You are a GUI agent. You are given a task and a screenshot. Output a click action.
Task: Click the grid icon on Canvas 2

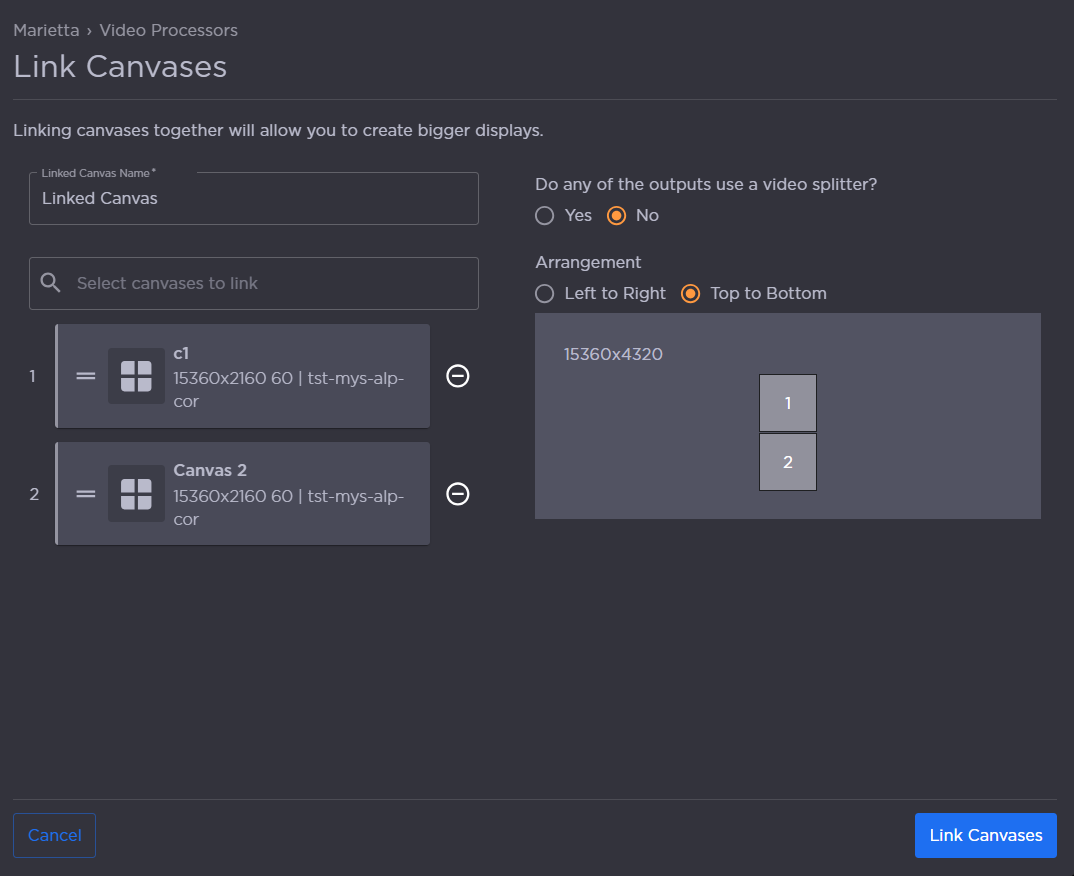coord(136,494)
